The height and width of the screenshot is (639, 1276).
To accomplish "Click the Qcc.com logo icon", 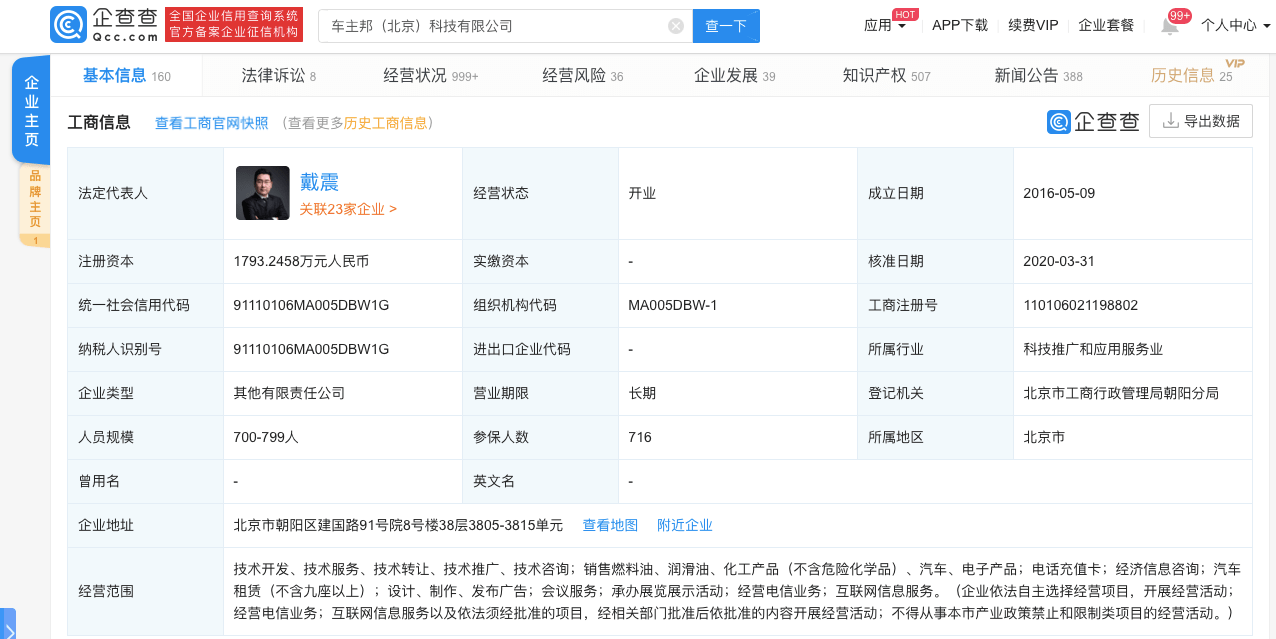I will [68, 25].
